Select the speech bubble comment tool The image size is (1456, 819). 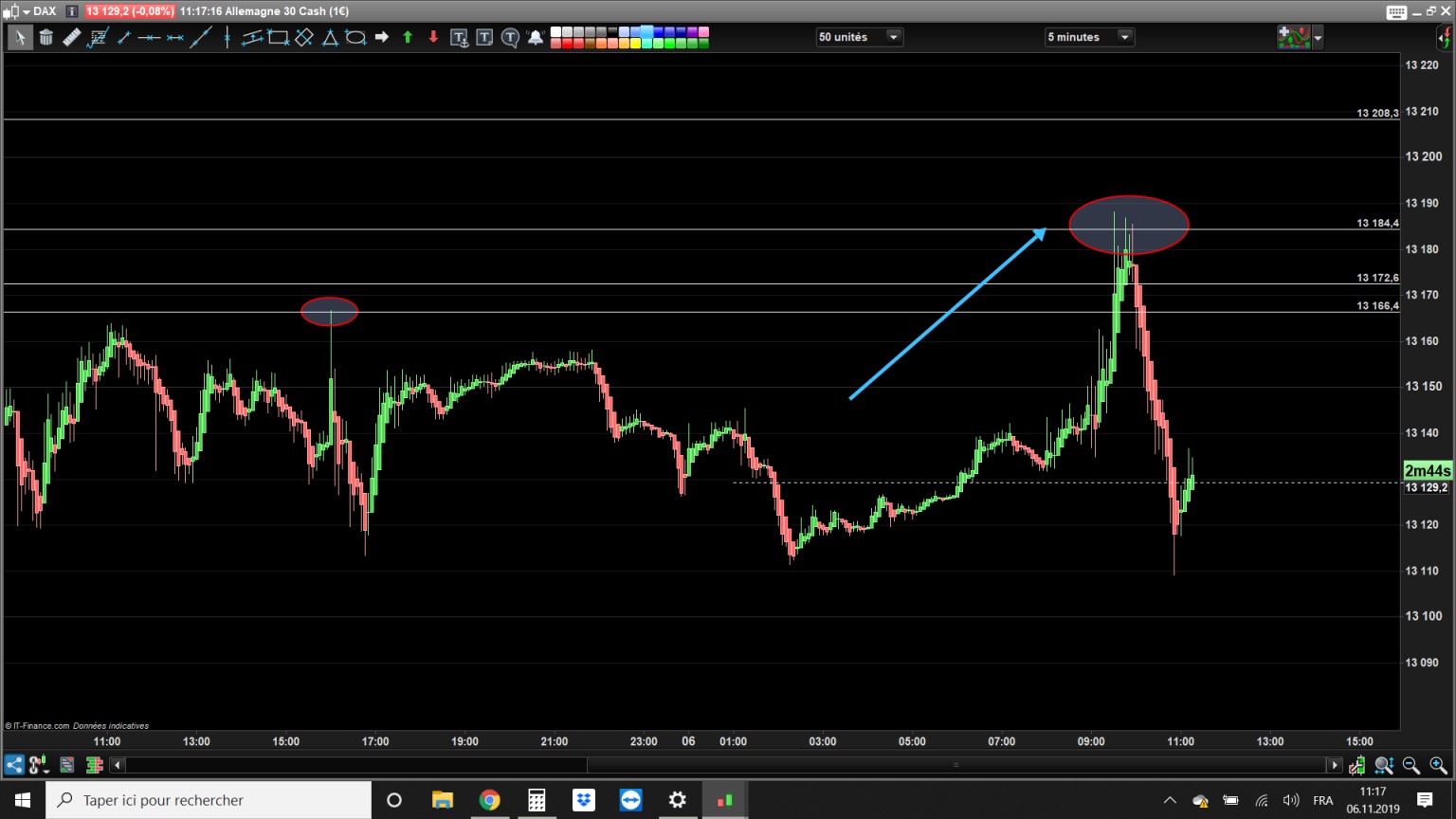[x=510, y=37]
